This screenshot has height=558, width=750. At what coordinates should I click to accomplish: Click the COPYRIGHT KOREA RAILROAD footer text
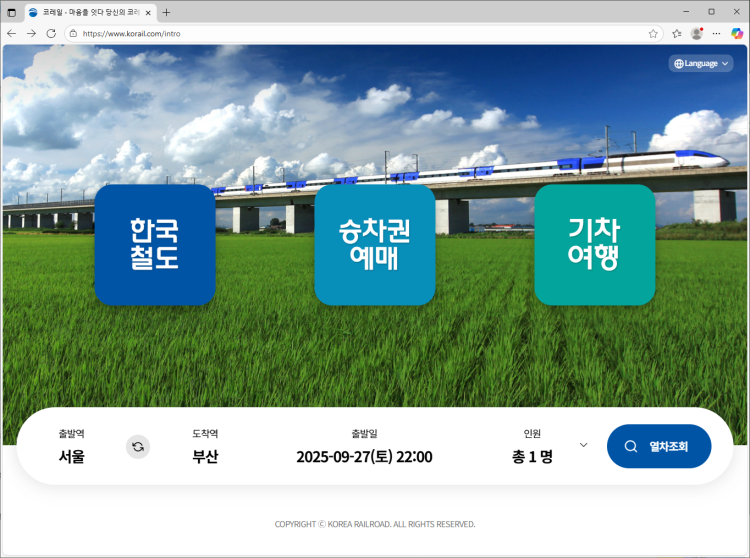pyautogui.click(x=375, y=524)
